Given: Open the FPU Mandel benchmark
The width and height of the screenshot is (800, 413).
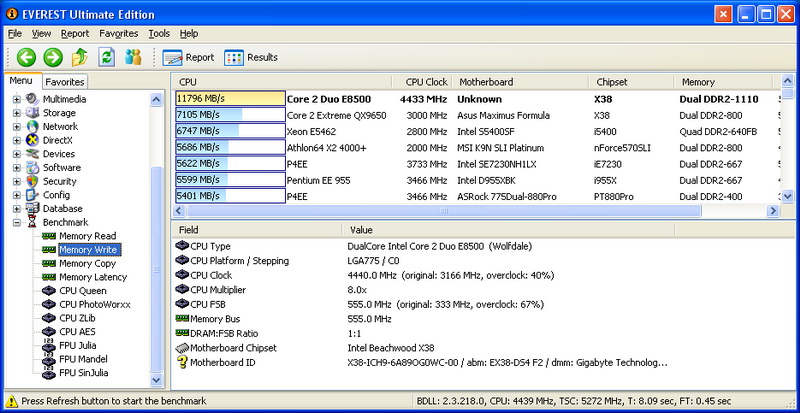Looking at the screenshot, I should point(83,359).
